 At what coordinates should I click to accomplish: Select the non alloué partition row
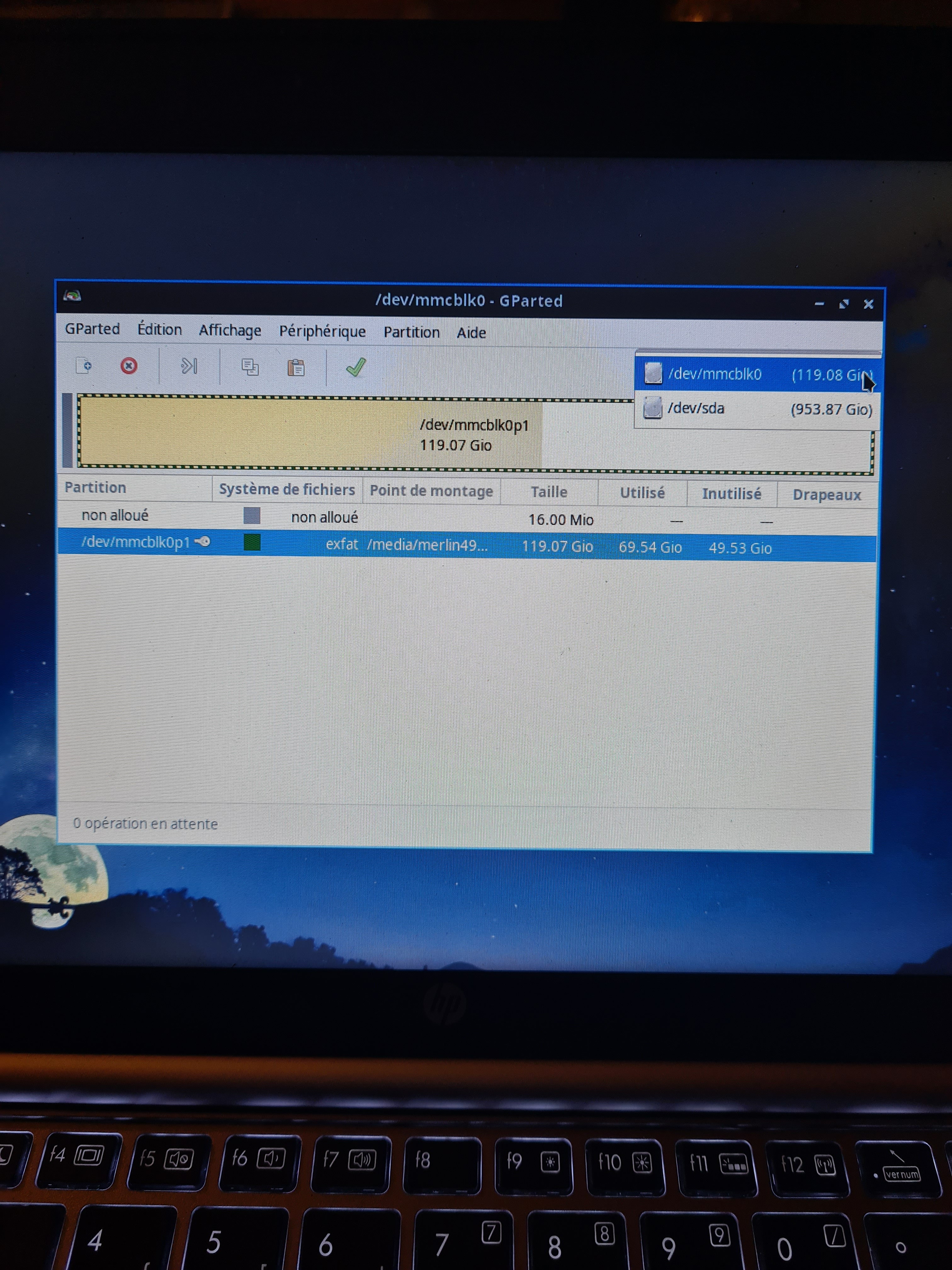467,517
